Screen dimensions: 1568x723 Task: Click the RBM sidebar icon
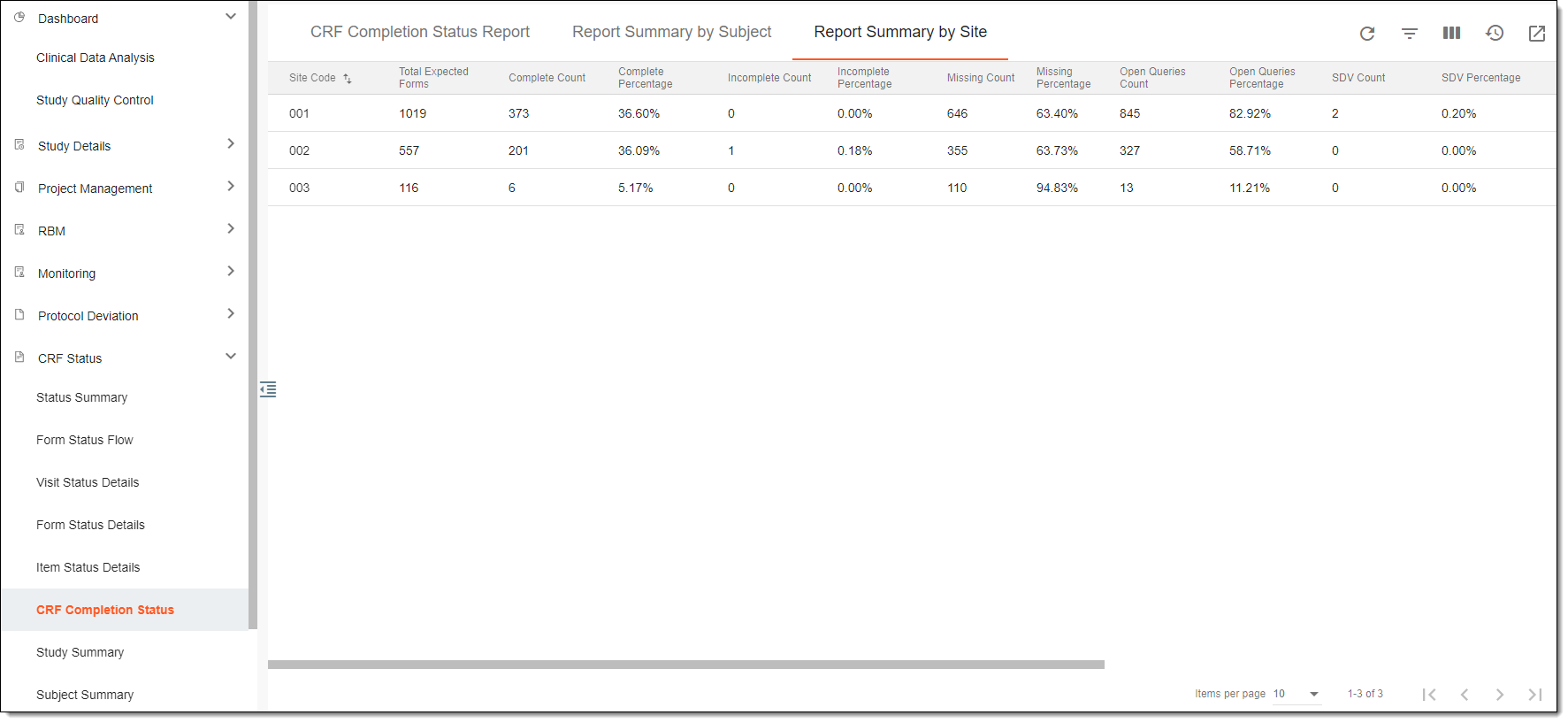[19, 229]
